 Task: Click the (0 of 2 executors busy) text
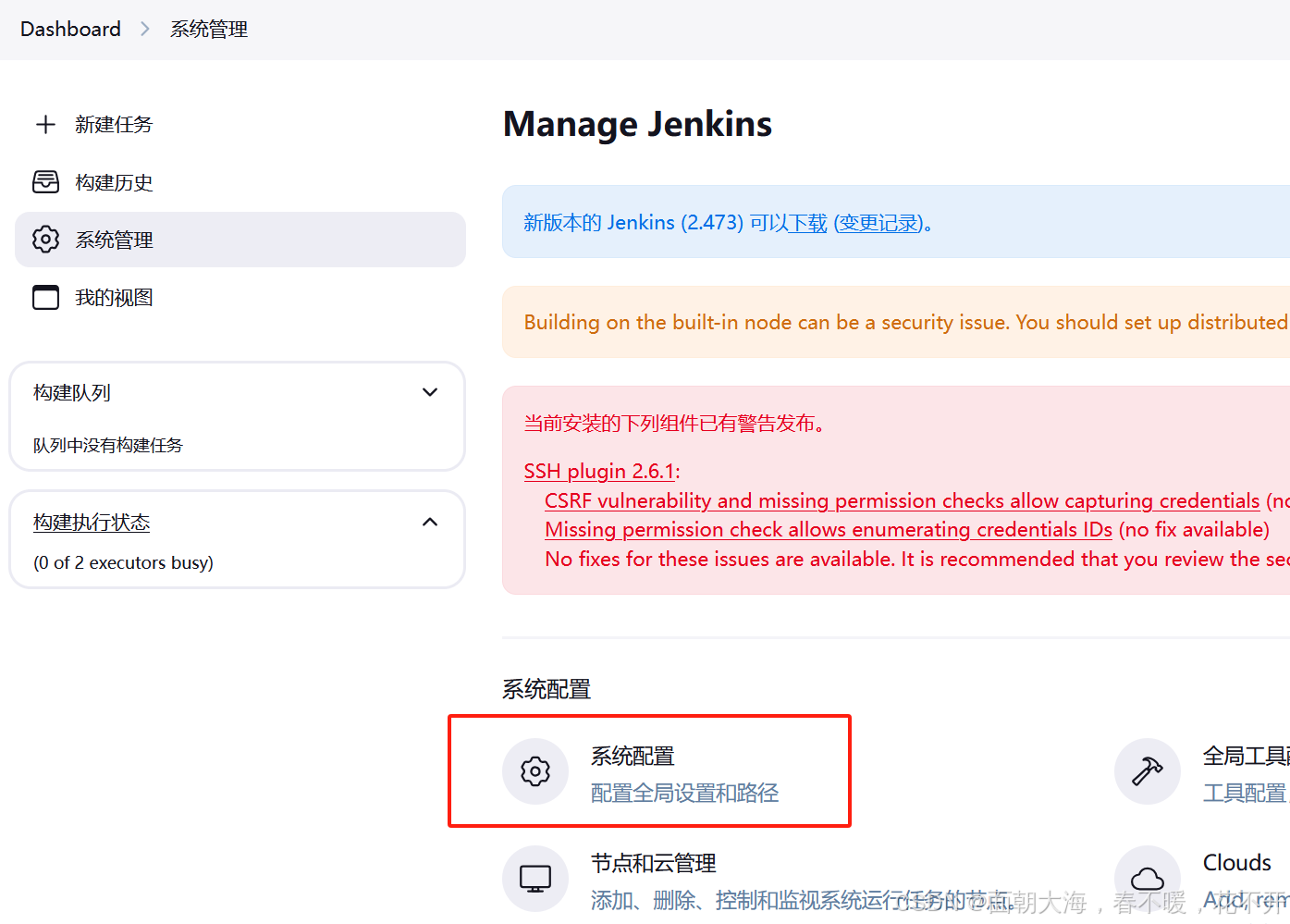point(123,562)
